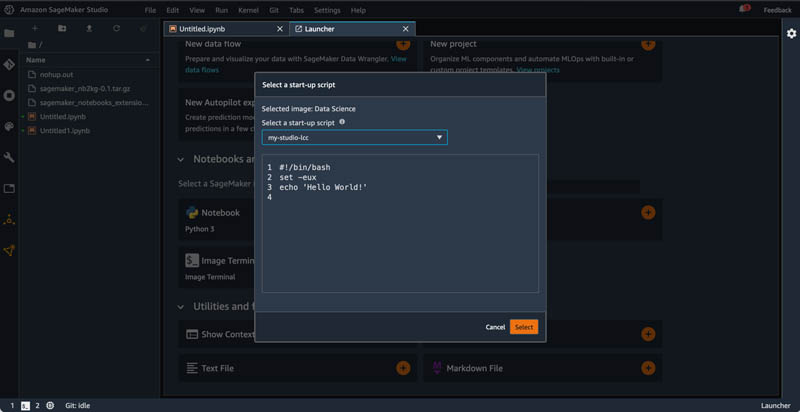Sort files by Name column header
The height and width of the screenshot is (412, 800).
(89, 60)
